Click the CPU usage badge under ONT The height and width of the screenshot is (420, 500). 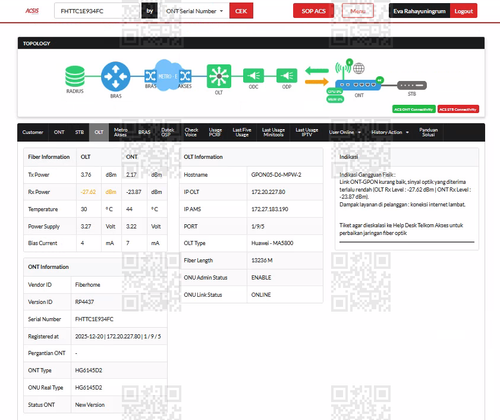tap(335, 91)
